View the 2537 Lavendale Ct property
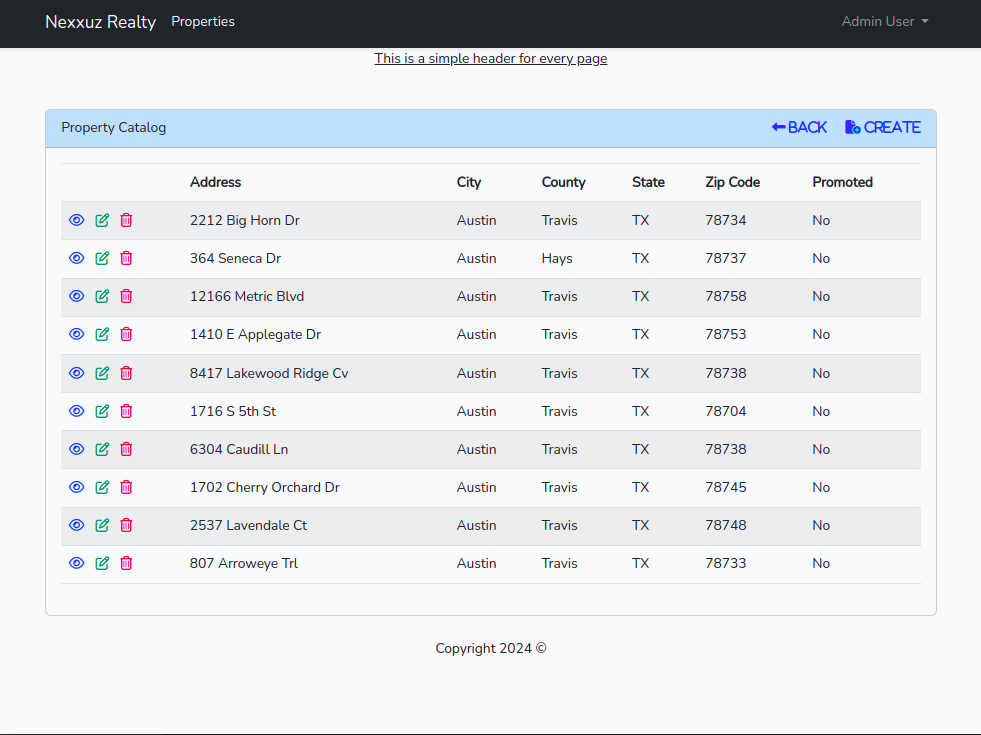Viewport: 981px width, 735px height. pyautogui.click(x=77, y=525)
